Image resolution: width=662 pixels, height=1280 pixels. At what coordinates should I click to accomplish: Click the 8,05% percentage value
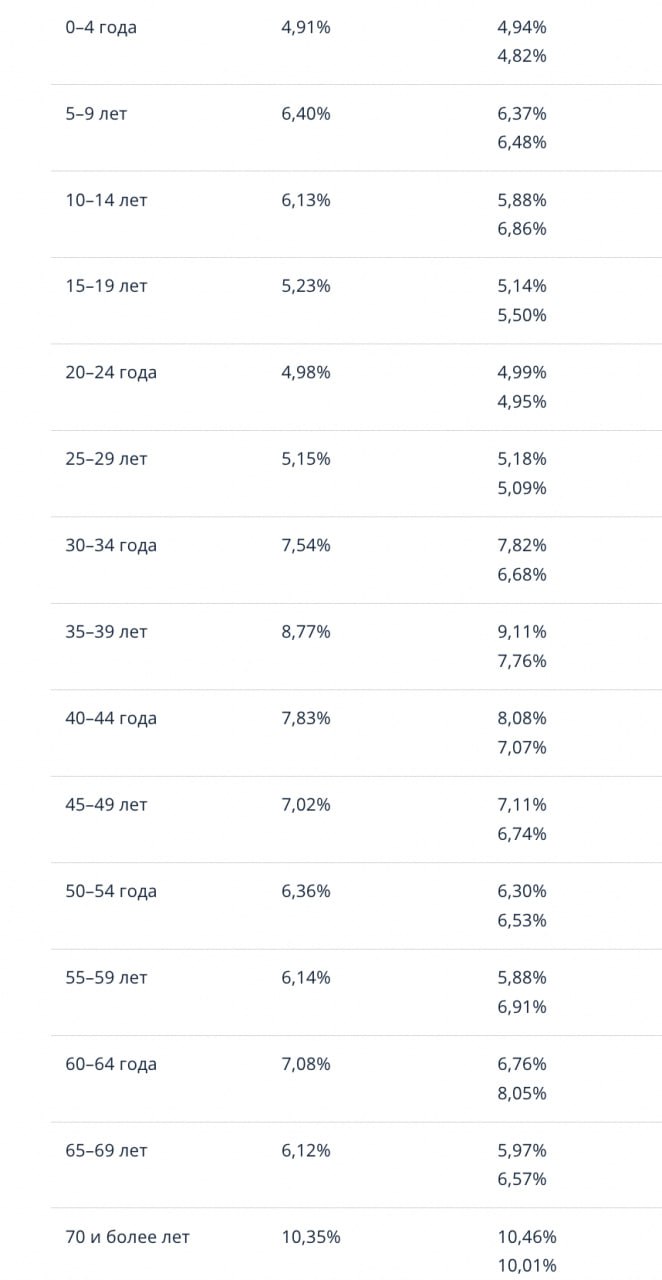click(x=522, y=1093)
